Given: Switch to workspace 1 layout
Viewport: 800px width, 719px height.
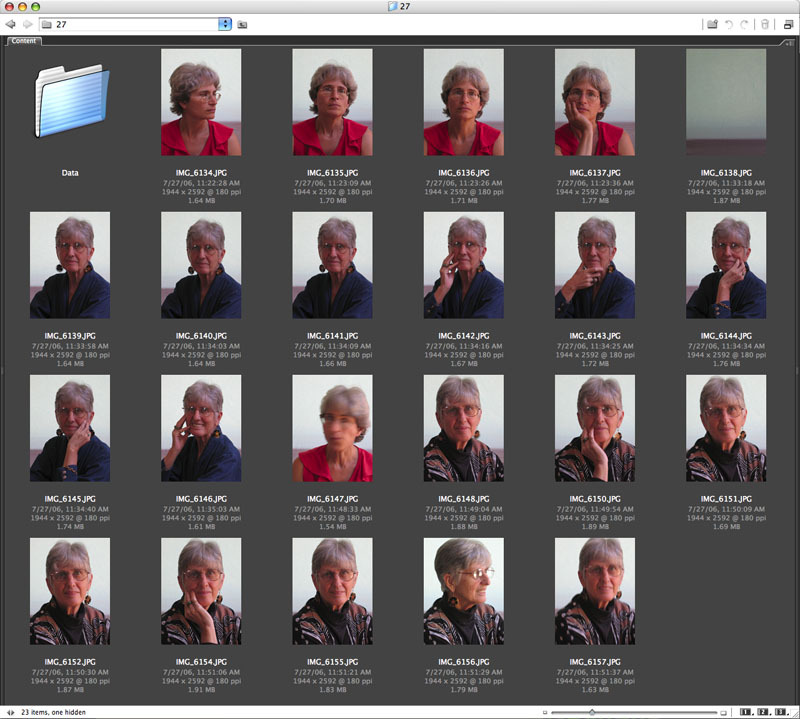Looking at the screenshot, I should pos(746,712).
